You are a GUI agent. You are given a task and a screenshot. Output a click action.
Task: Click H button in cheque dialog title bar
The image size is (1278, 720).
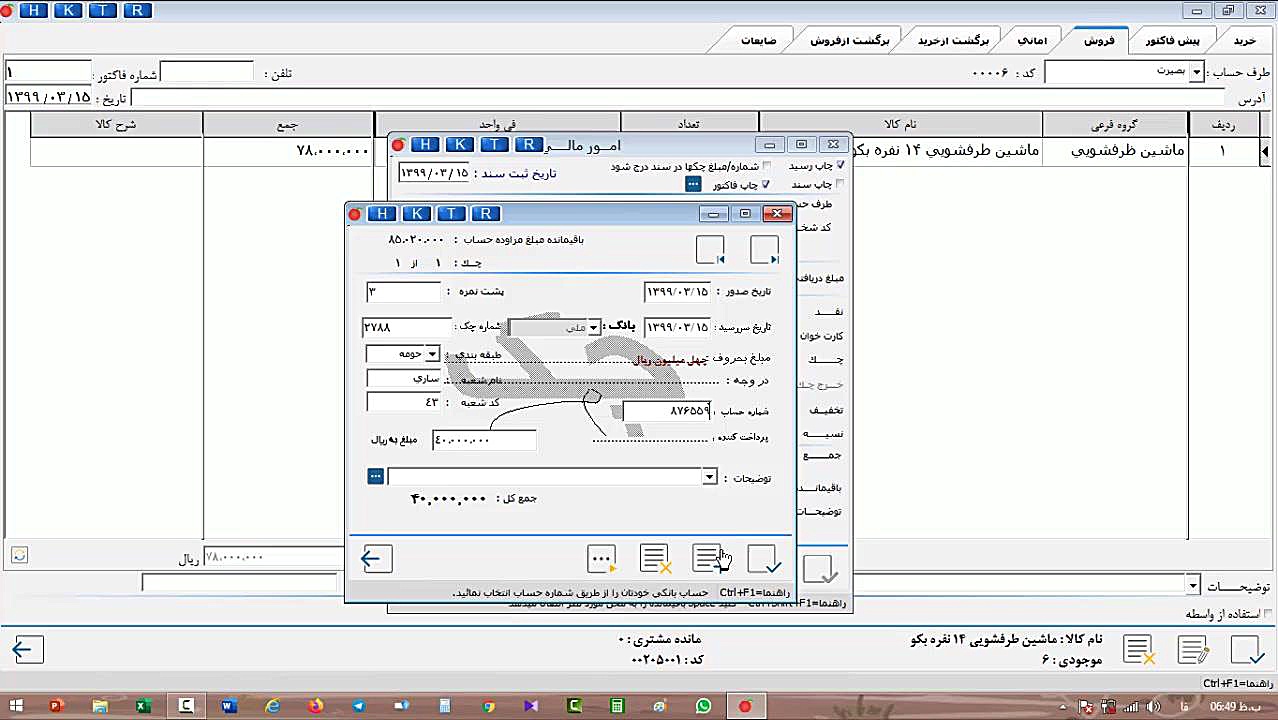381,214
